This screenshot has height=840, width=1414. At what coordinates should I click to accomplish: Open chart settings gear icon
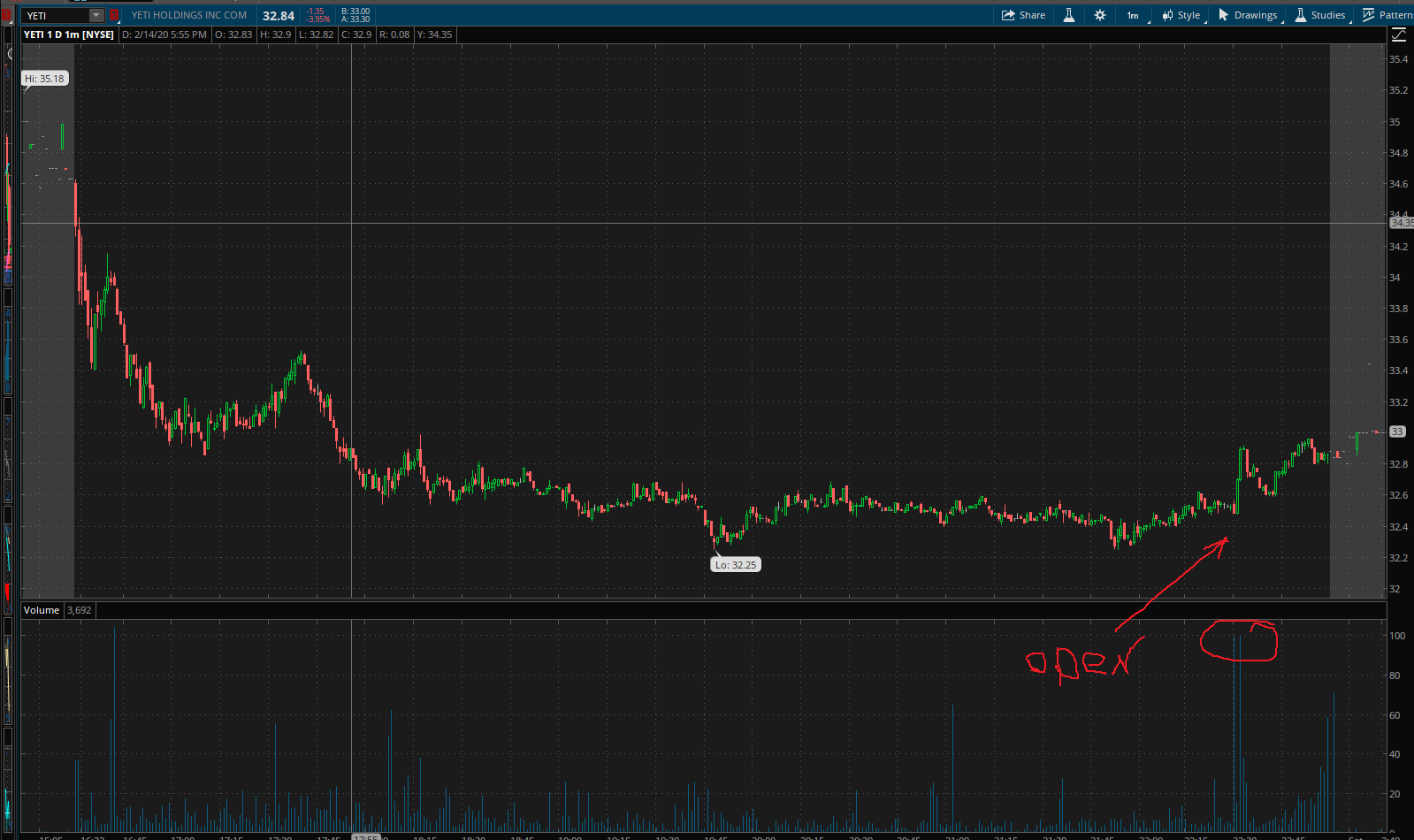(1100, 15)
